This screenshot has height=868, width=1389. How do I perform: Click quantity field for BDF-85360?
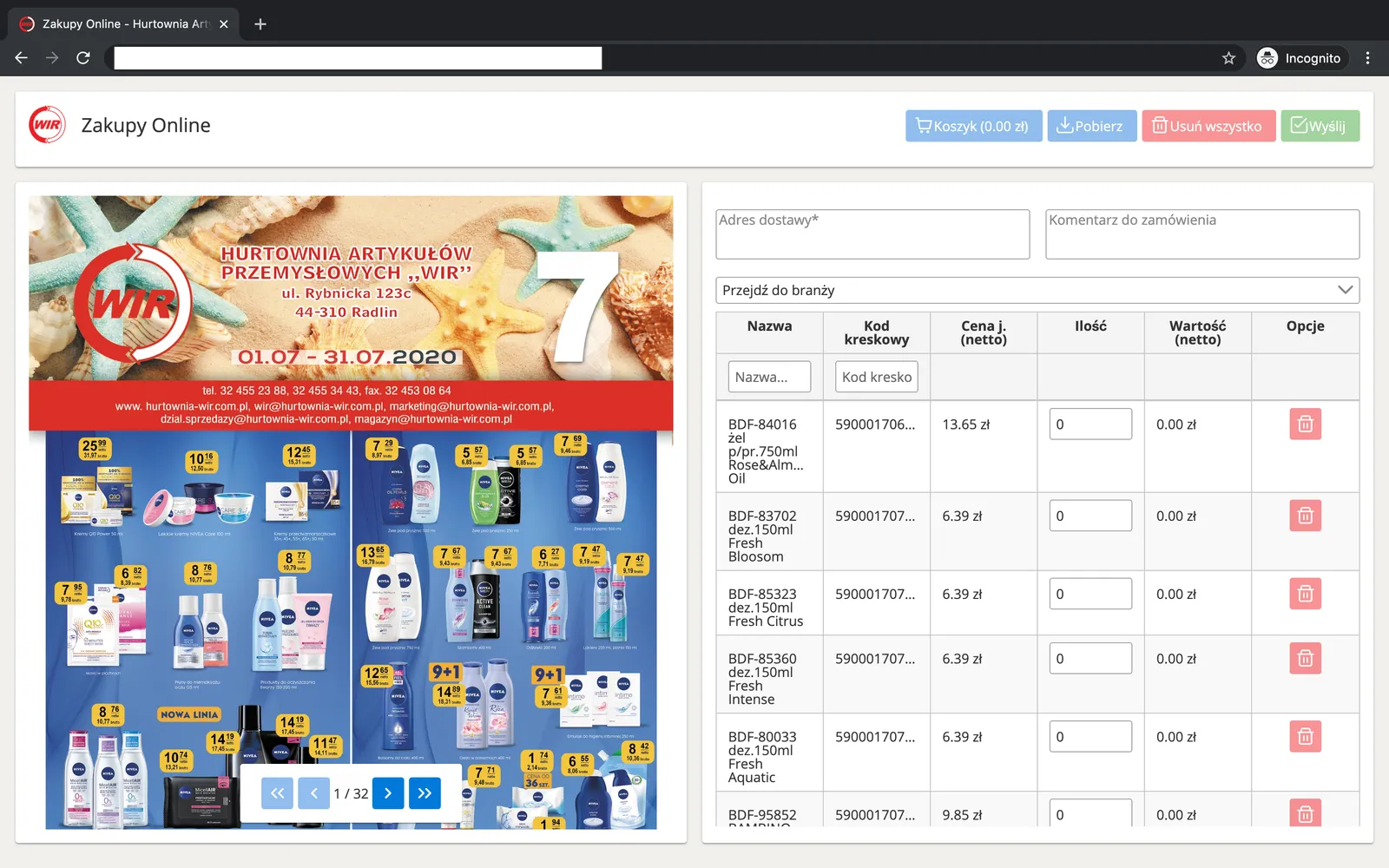click(1090, 659)
